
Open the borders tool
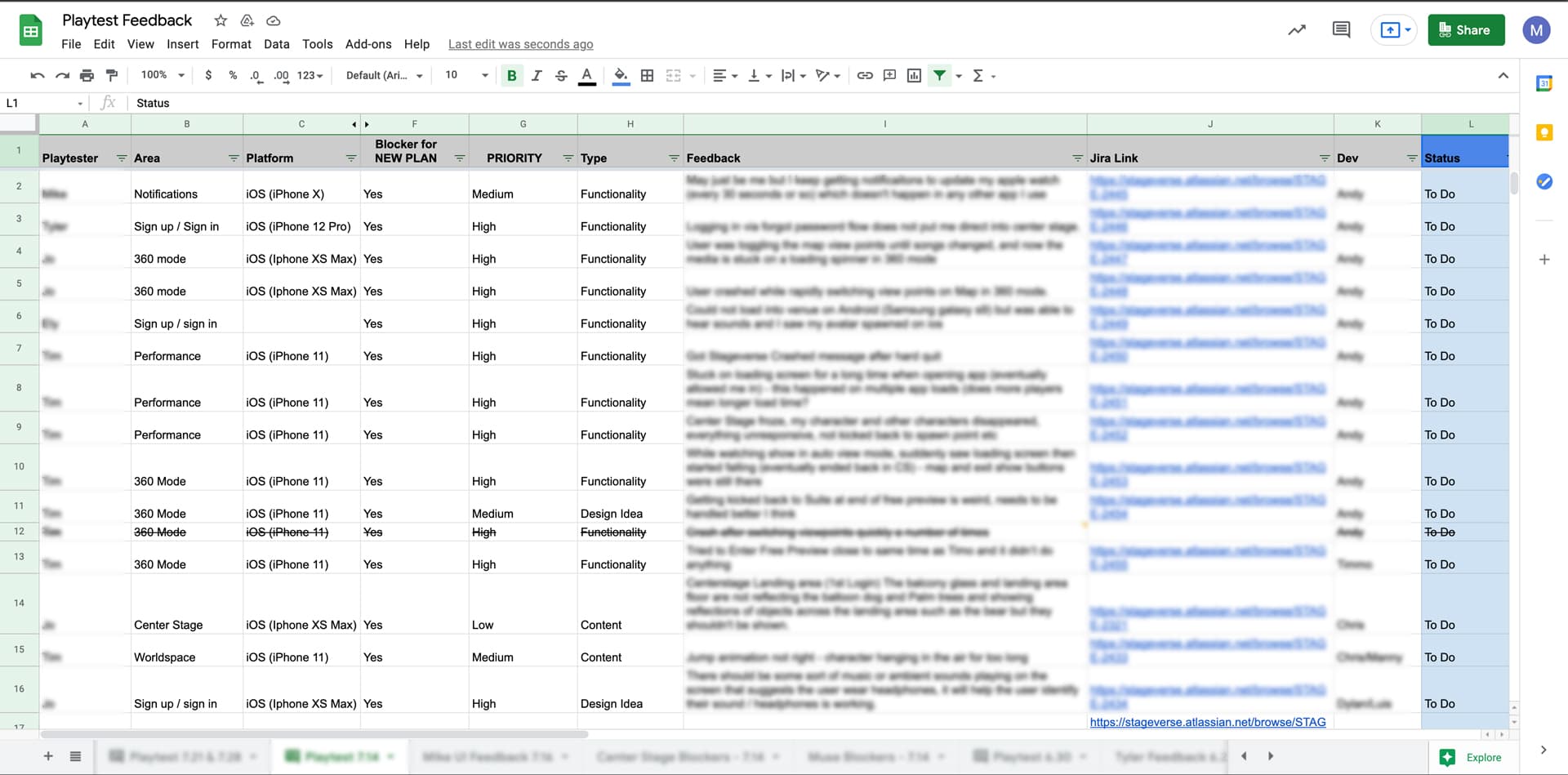click(647, 76)
